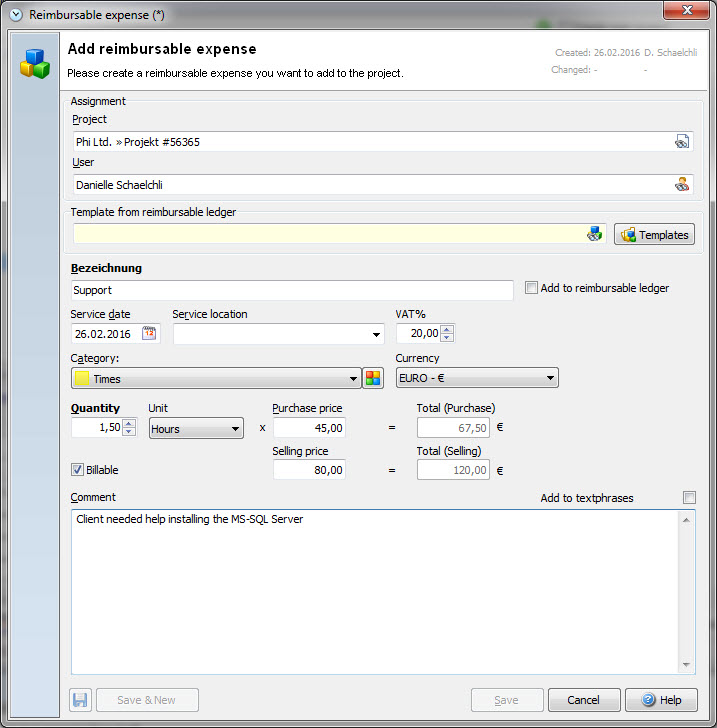Click the user picker icon in User field
The width and height of the screenshot is (717, 728).
point(682,184)
